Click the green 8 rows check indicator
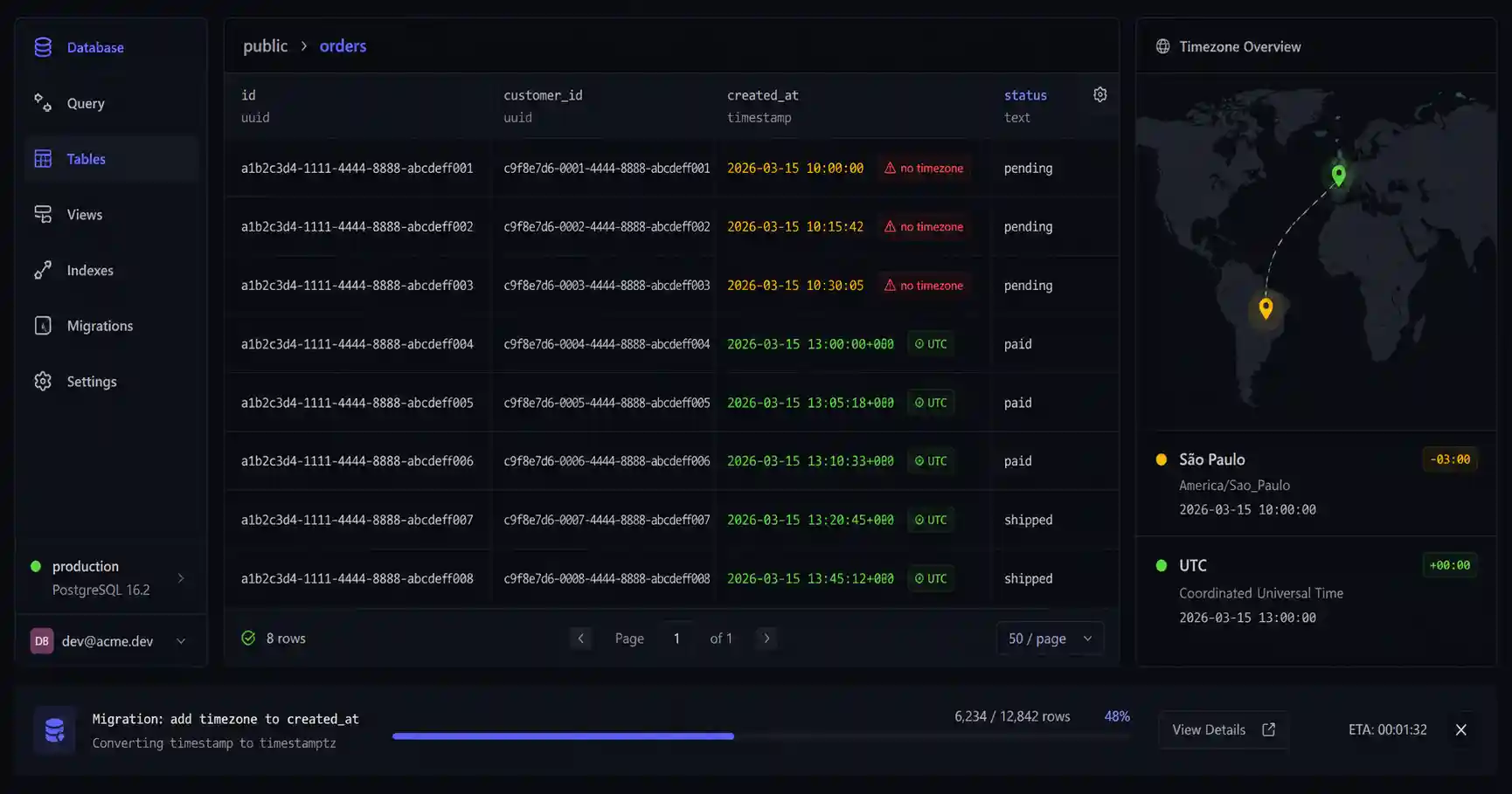 point(248,639)
